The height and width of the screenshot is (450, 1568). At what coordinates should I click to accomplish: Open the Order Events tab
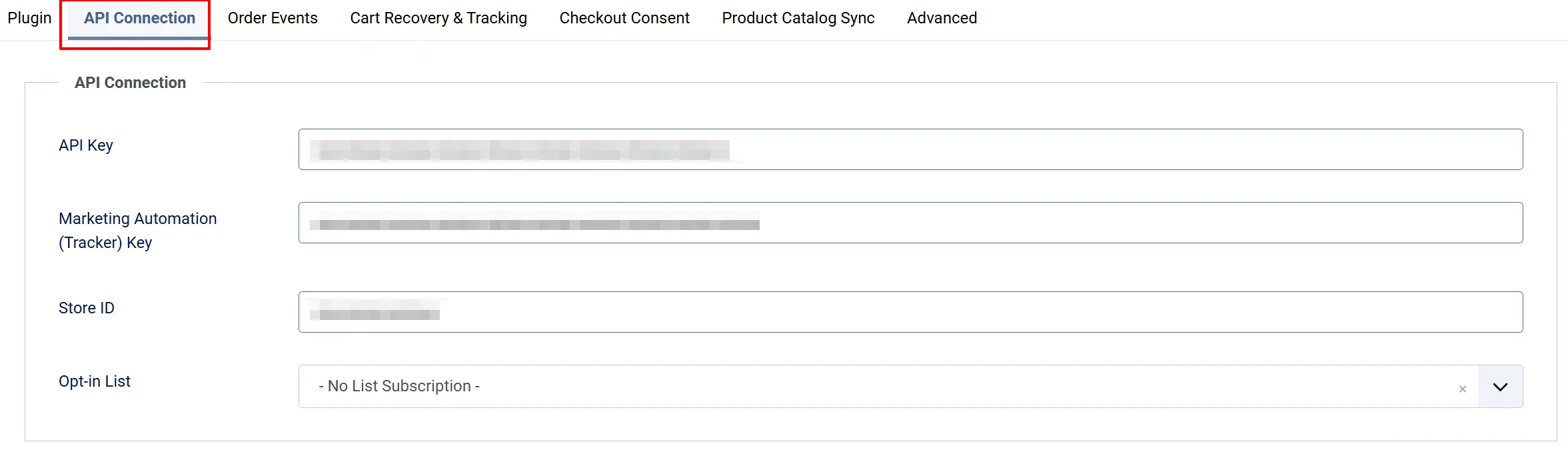click(273, 18)
